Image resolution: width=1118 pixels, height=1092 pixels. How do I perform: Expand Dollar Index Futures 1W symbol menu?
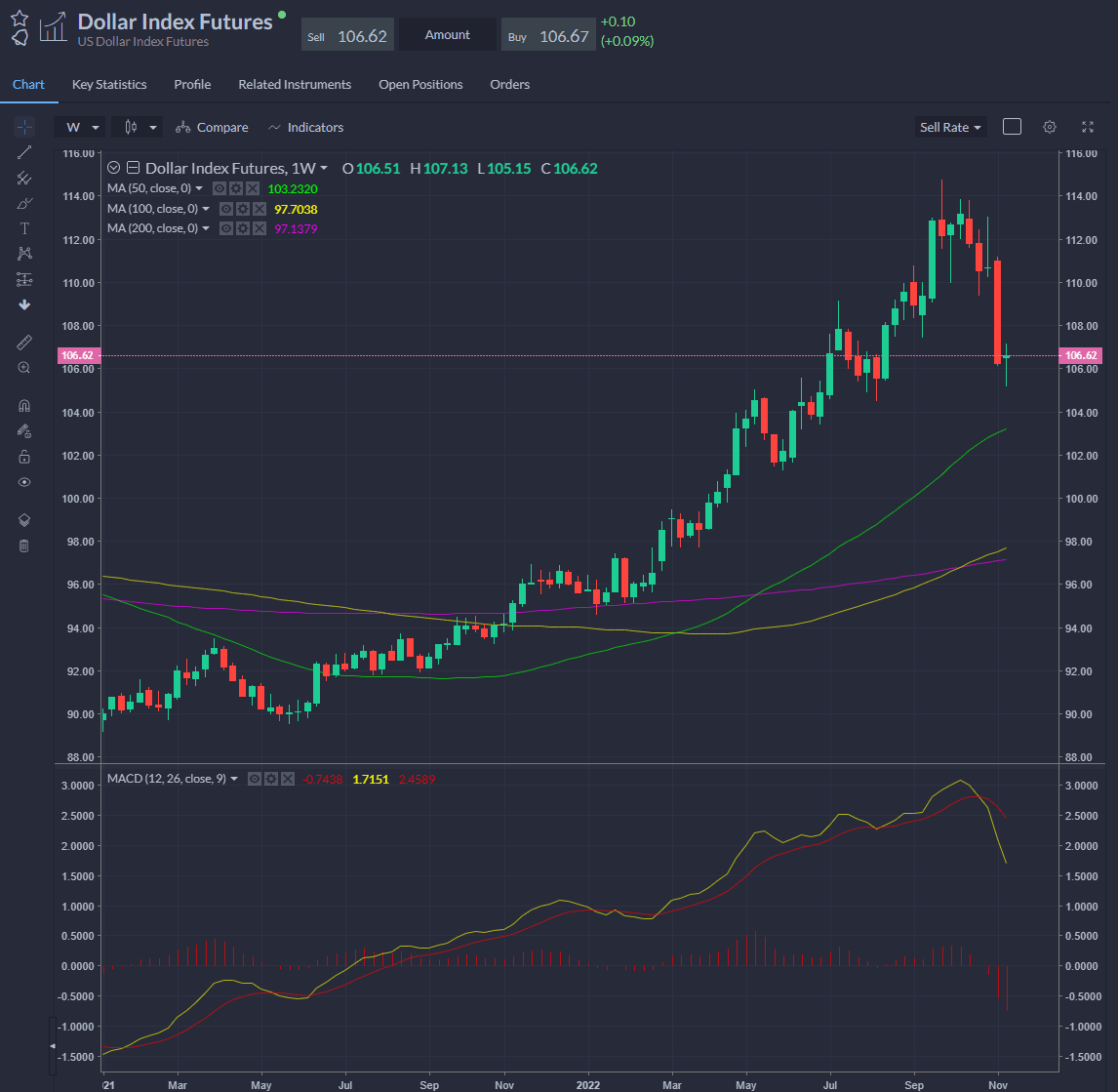click(324, 168)
